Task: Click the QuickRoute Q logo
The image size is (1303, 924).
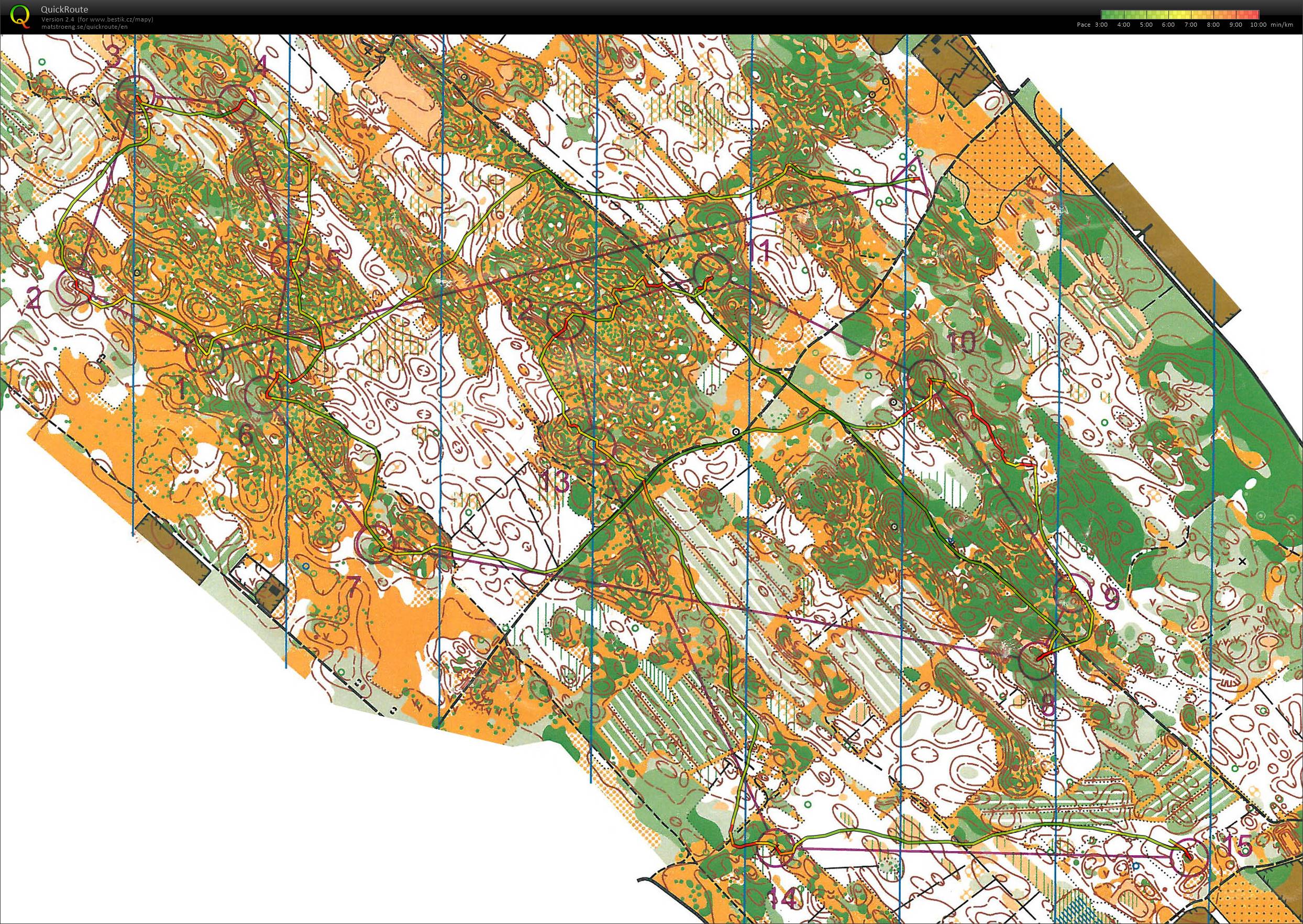Action: pos(20,16)
